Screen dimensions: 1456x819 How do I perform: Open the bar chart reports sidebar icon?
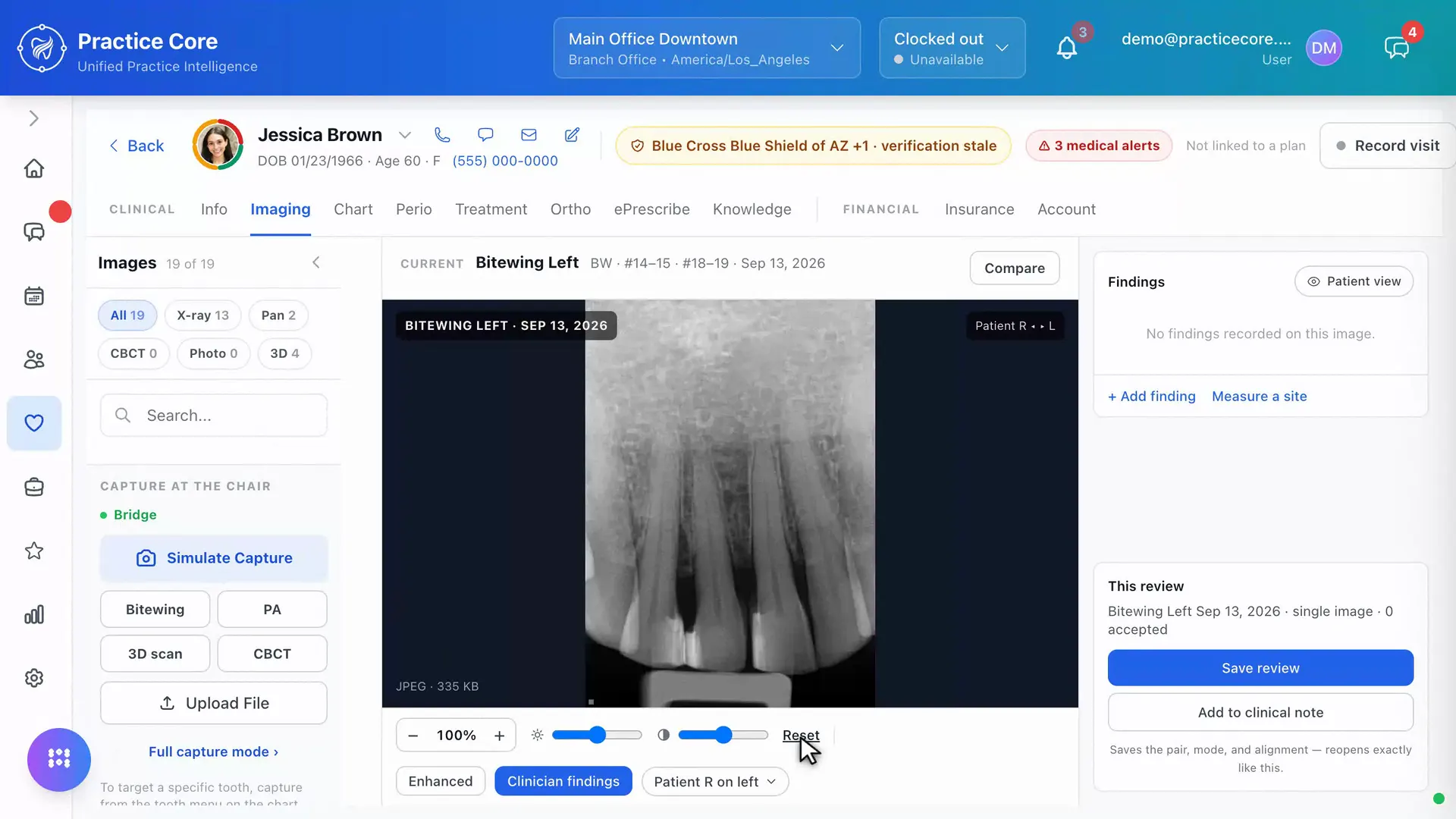click(x=34, y=614)
